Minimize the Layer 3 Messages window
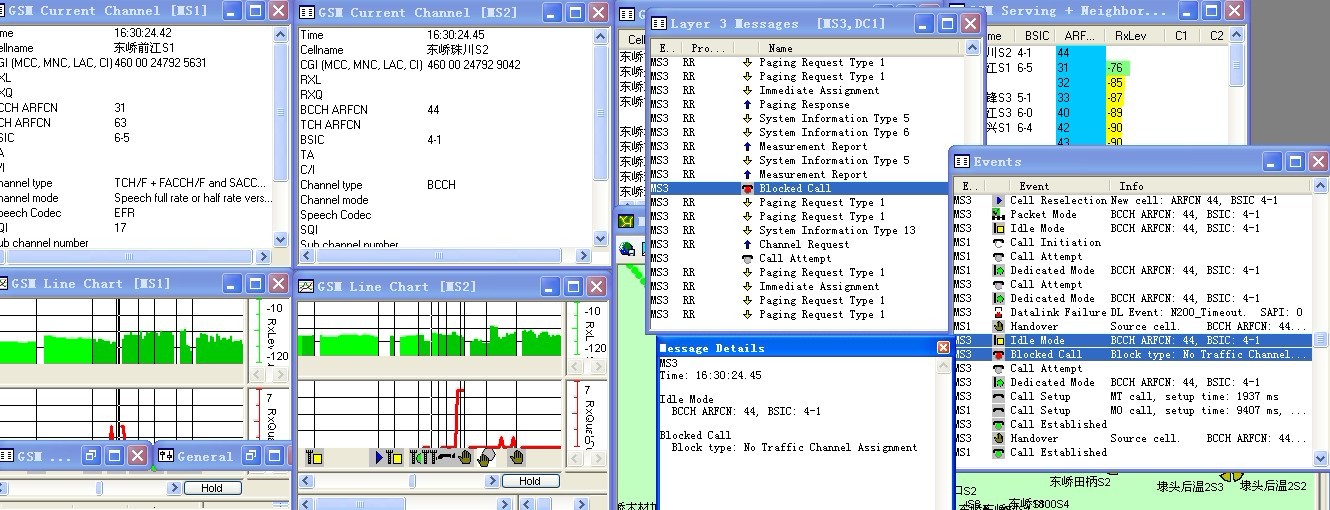Image resolution: width=1330 pixels, height=510 pixels. [x=924, y=23]
